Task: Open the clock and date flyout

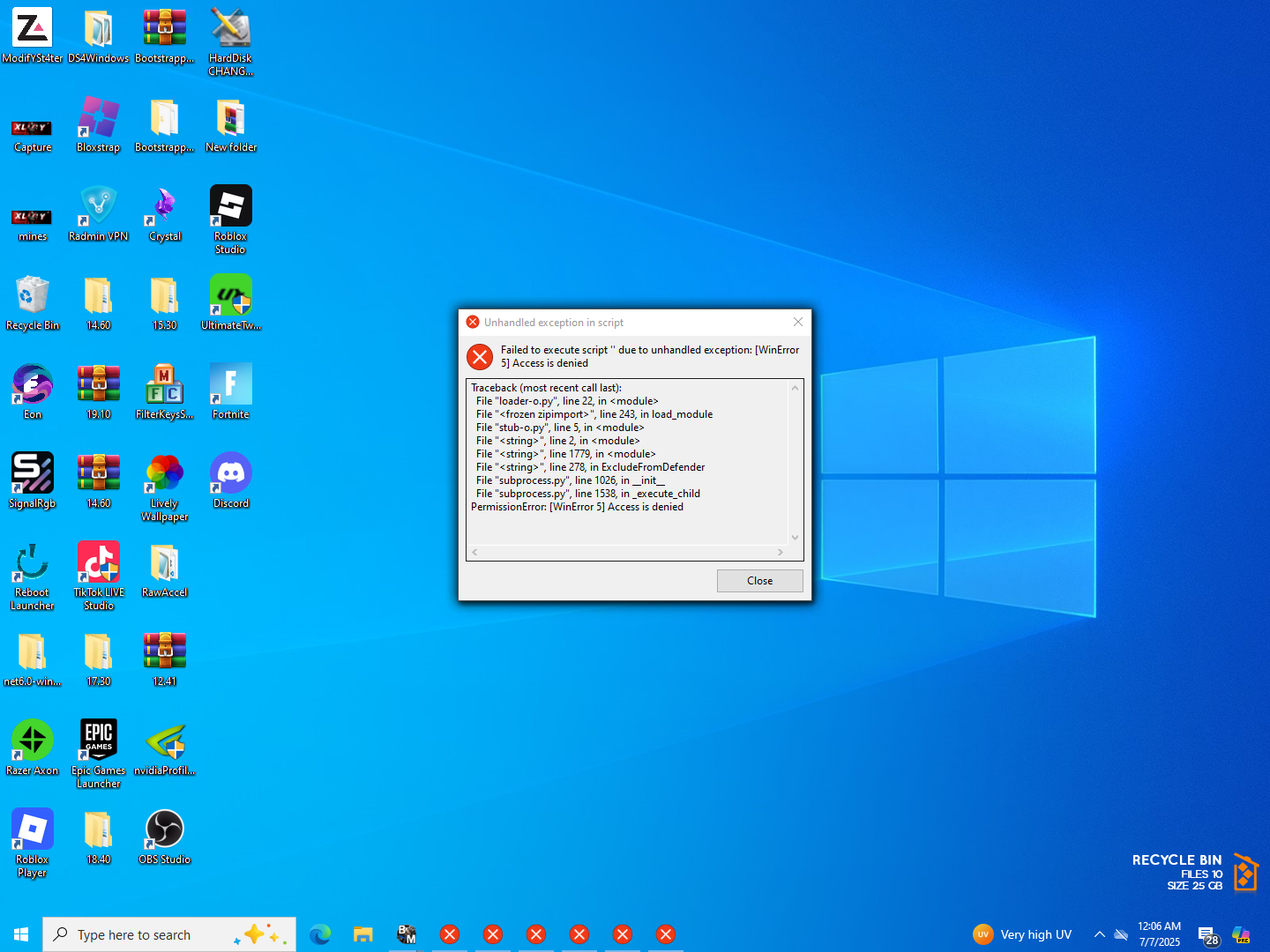Action: [x=1159, y=934]
